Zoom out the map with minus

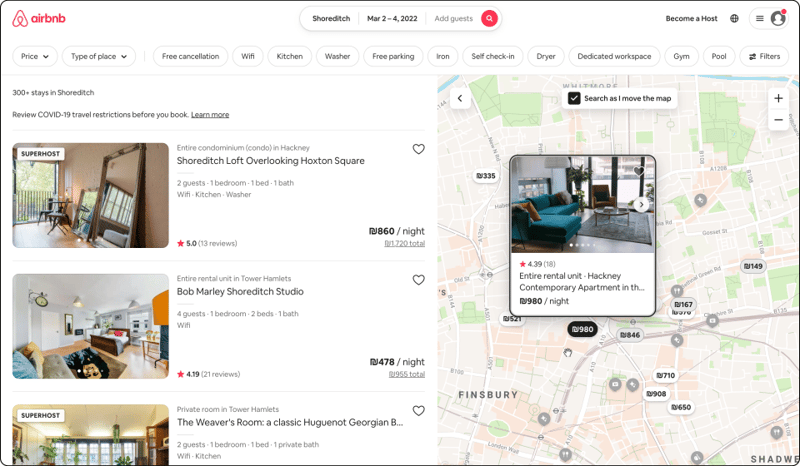[778, 120]
